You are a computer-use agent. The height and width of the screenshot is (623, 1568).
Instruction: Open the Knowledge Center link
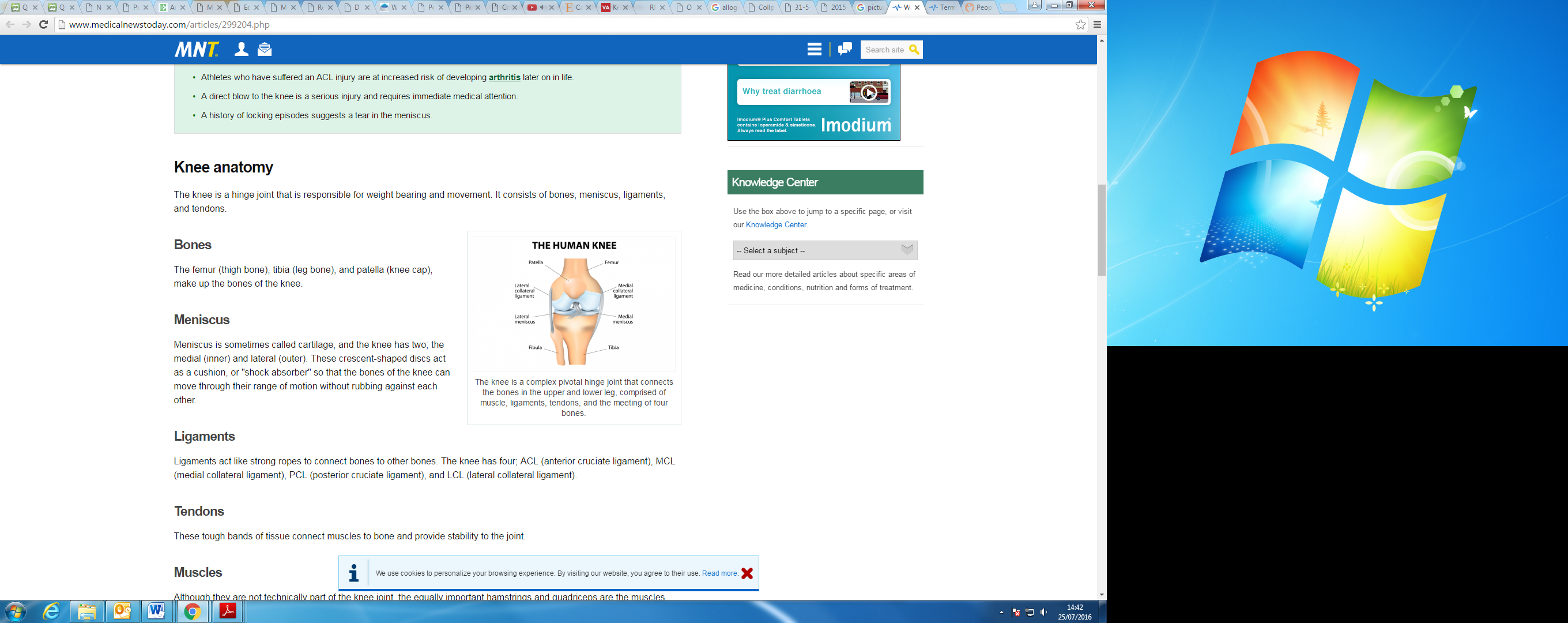tap(775, 225)
